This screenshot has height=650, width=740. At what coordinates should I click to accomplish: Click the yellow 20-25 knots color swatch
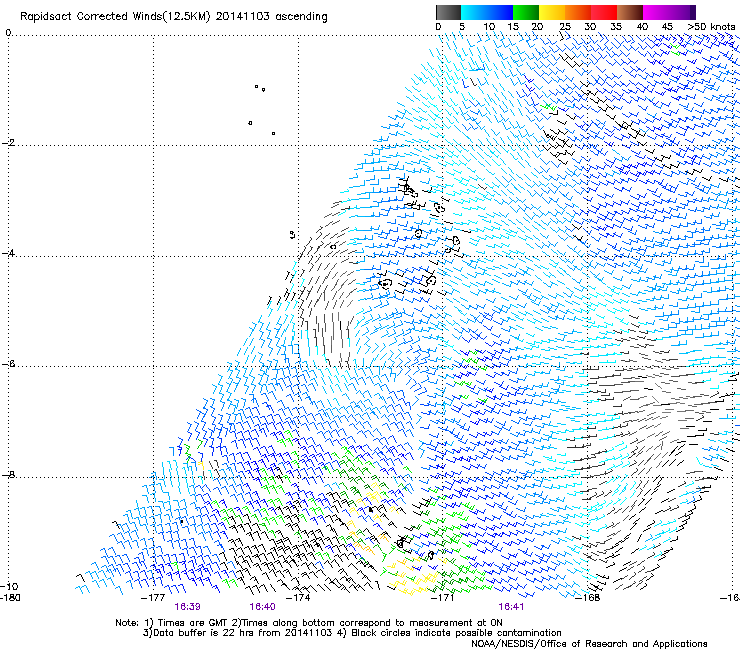[552, 12]
